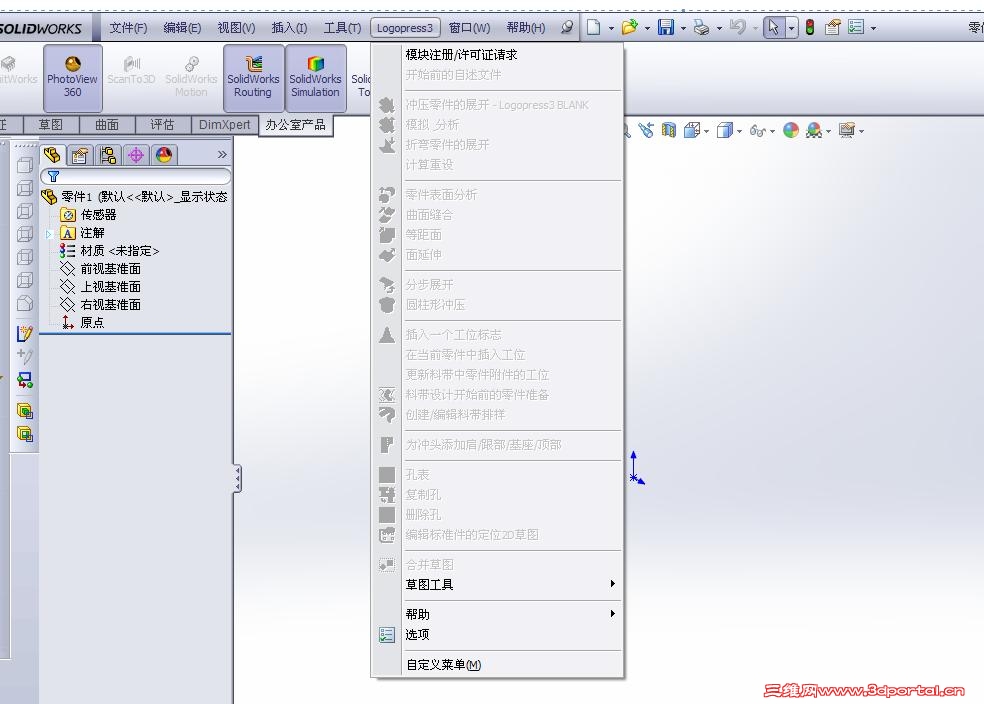Switch to the DimXpert tab
Image resolution: width=984 pixels, height=704 pixels.
pyautogui.click(x=224, y=124)
